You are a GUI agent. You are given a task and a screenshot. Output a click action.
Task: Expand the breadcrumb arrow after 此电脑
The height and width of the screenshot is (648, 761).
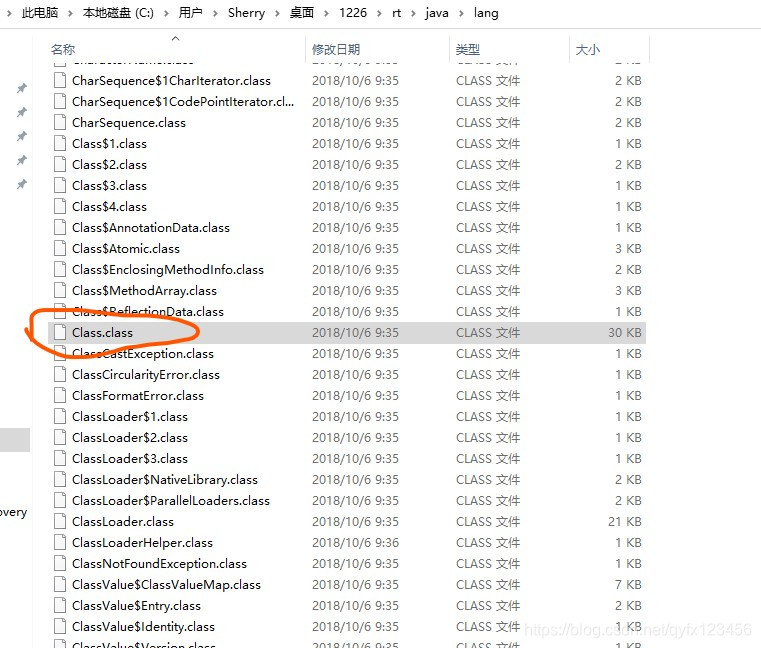click(70, 13)
